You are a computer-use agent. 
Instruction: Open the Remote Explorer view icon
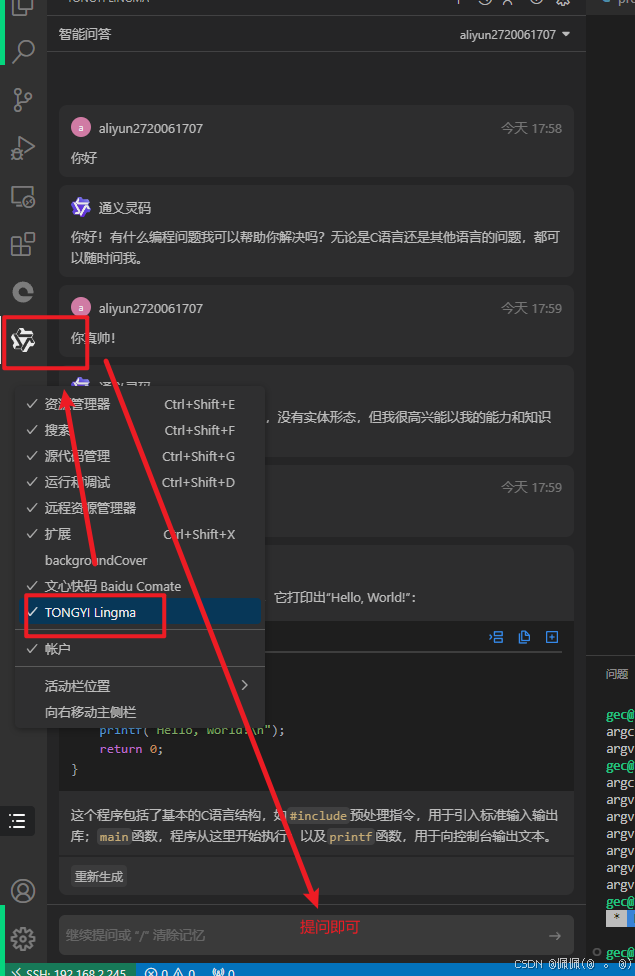click(x=23, y=197)
